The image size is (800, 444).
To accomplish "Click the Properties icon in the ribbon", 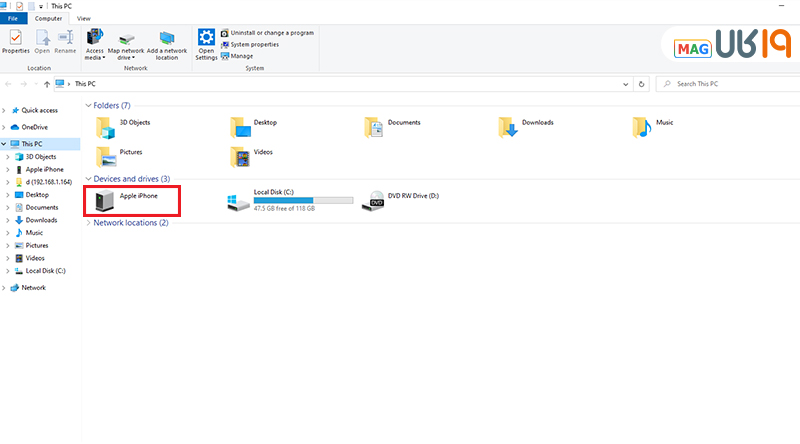I will [15, 41].
